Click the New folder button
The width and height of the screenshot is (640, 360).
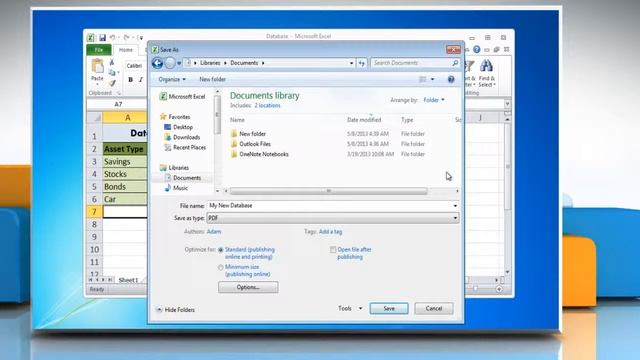(212, 79)
